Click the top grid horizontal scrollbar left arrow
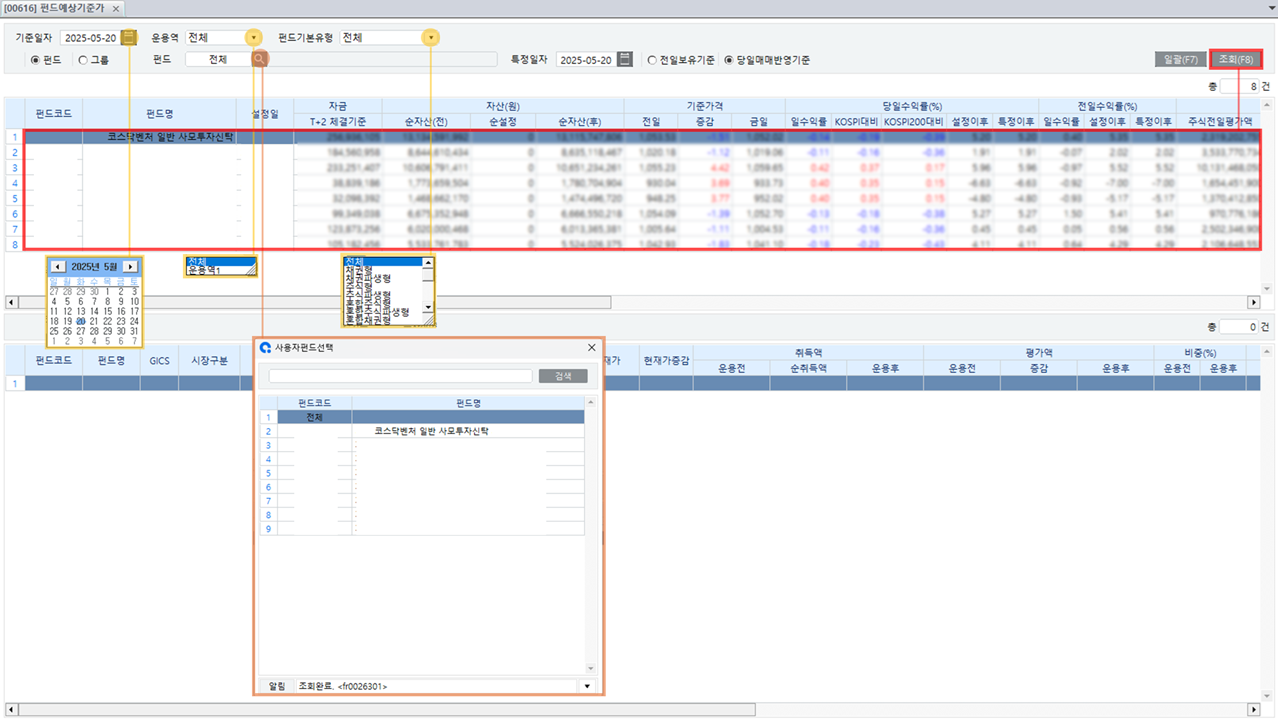This screenshot has width=1278, height=720. 11,302
